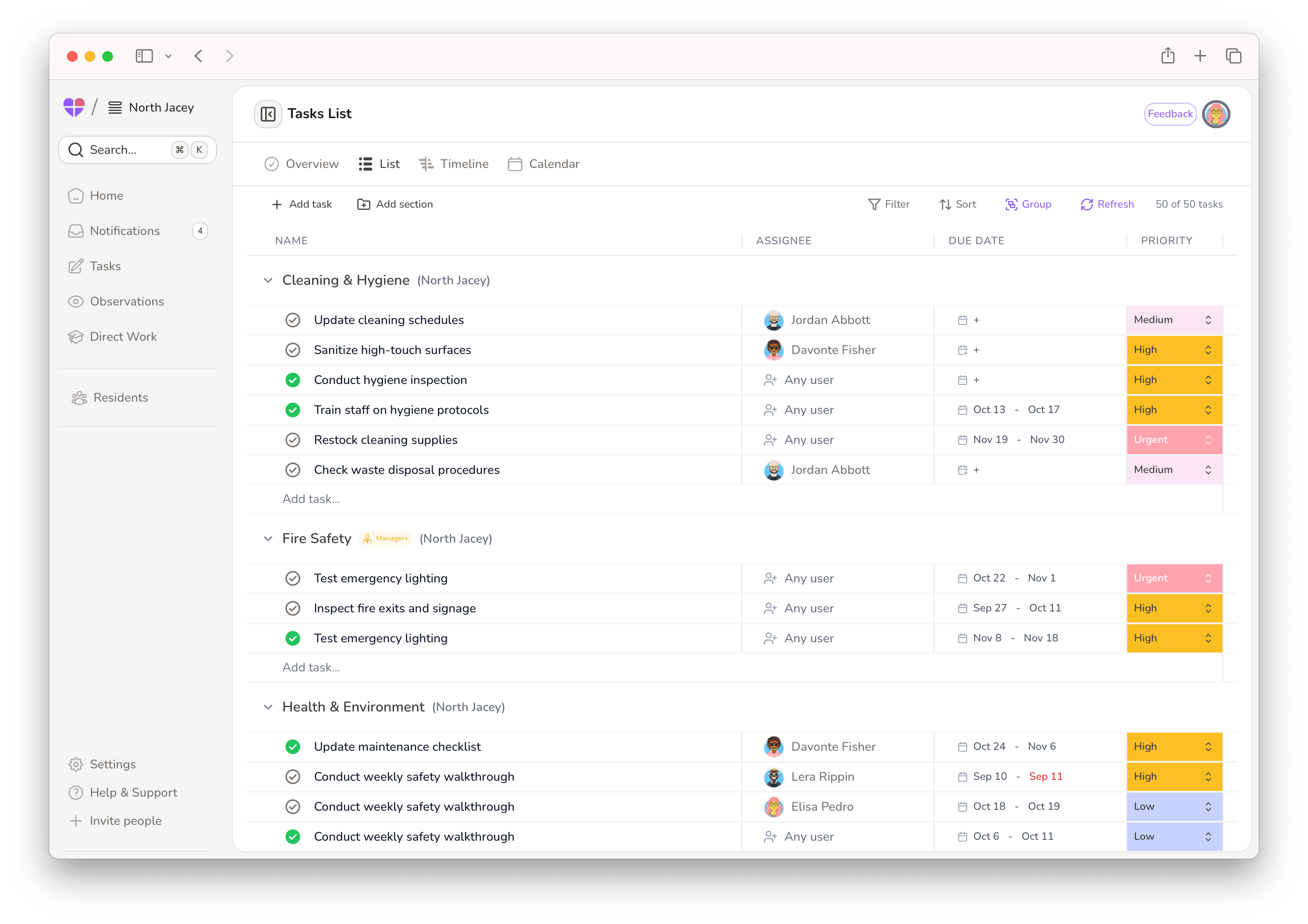Collapse the Fire Safety section
Image resolution: width=1308 pixels, height=924 pixels.
(x=268, y=539)
